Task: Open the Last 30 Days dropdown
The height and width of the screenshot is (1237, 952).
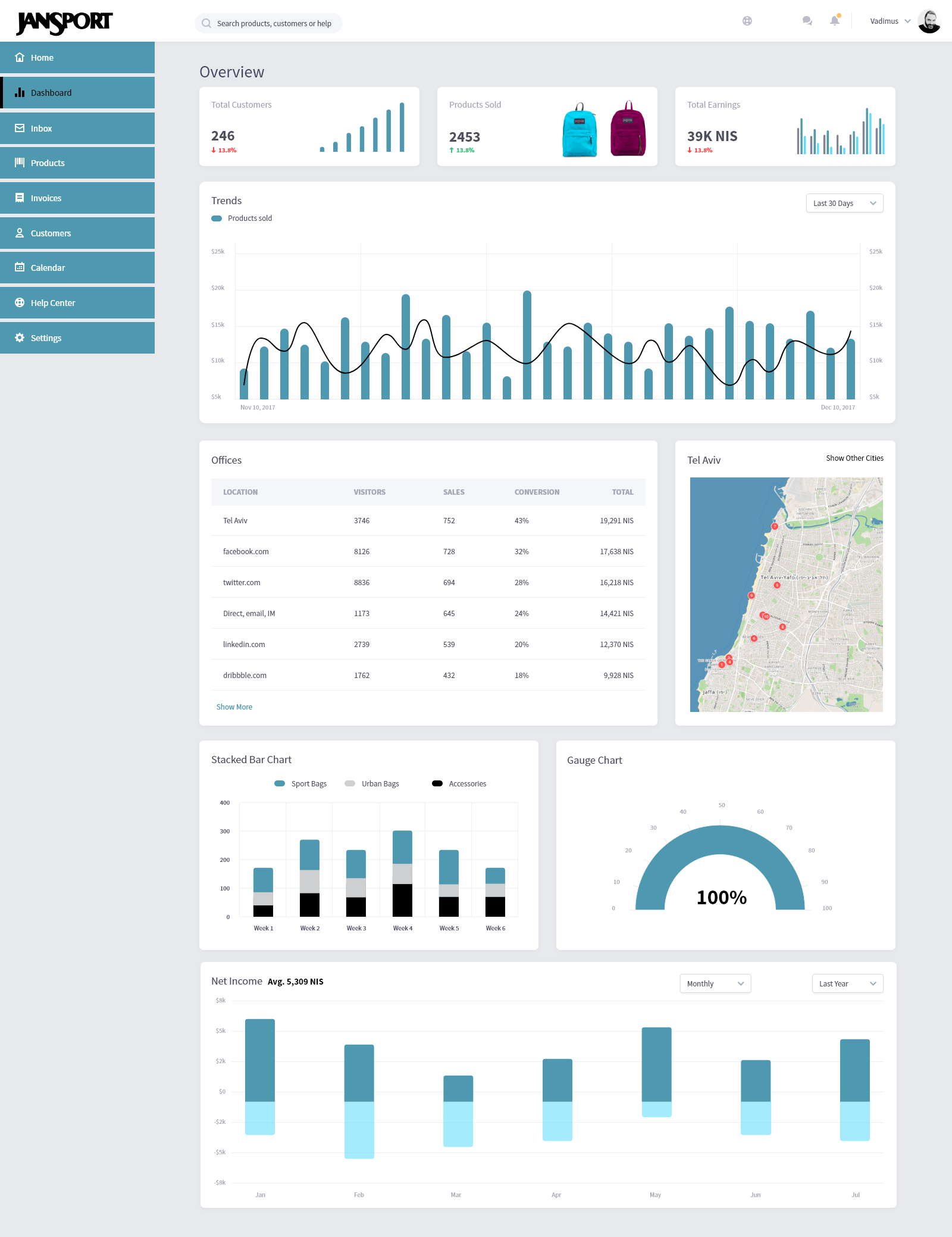Action: pyautogui.click(x=844, y=203)
